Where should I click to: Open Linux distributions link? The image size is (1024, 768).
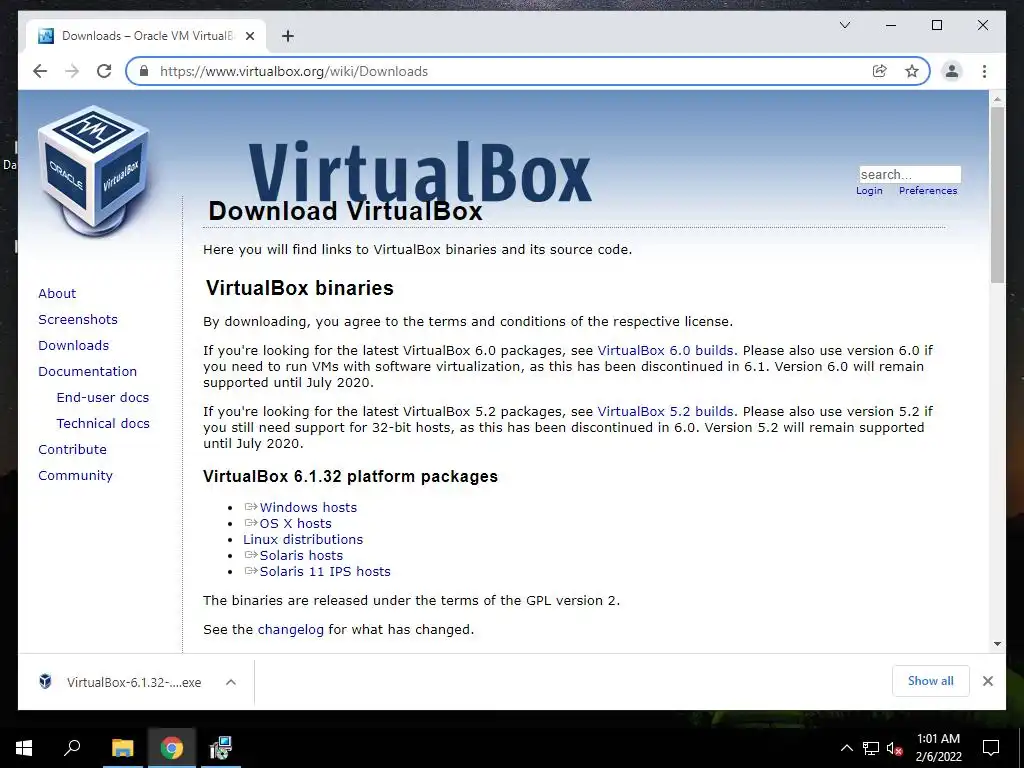click(303, 539)
